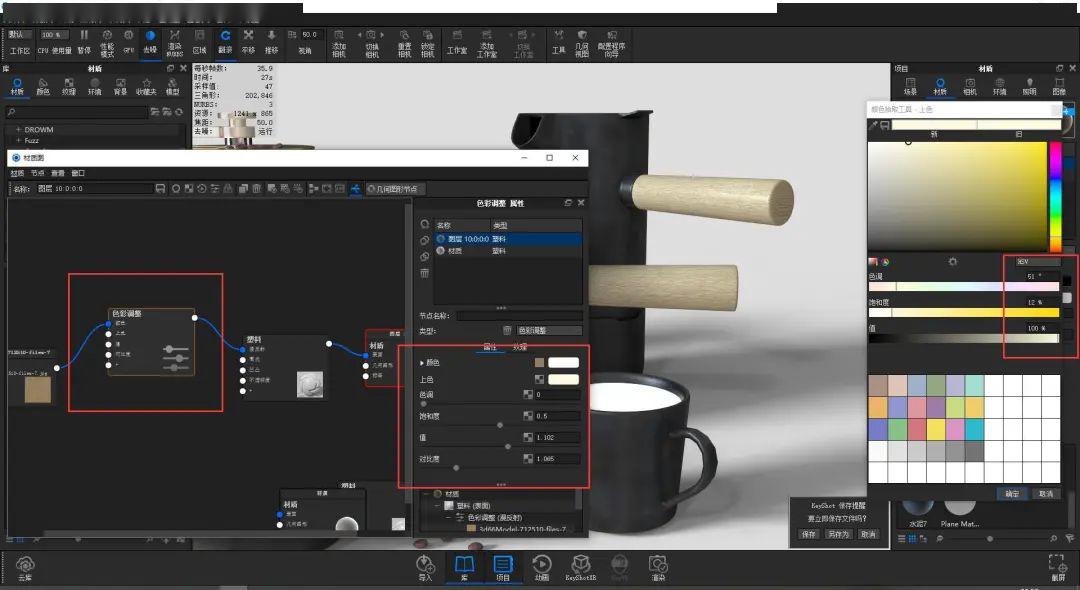This screenshot has width=1080, height=590.
Task: Toggle 去噪 (Denoise) in the top toolbar
Action: [x=150, y=41]
